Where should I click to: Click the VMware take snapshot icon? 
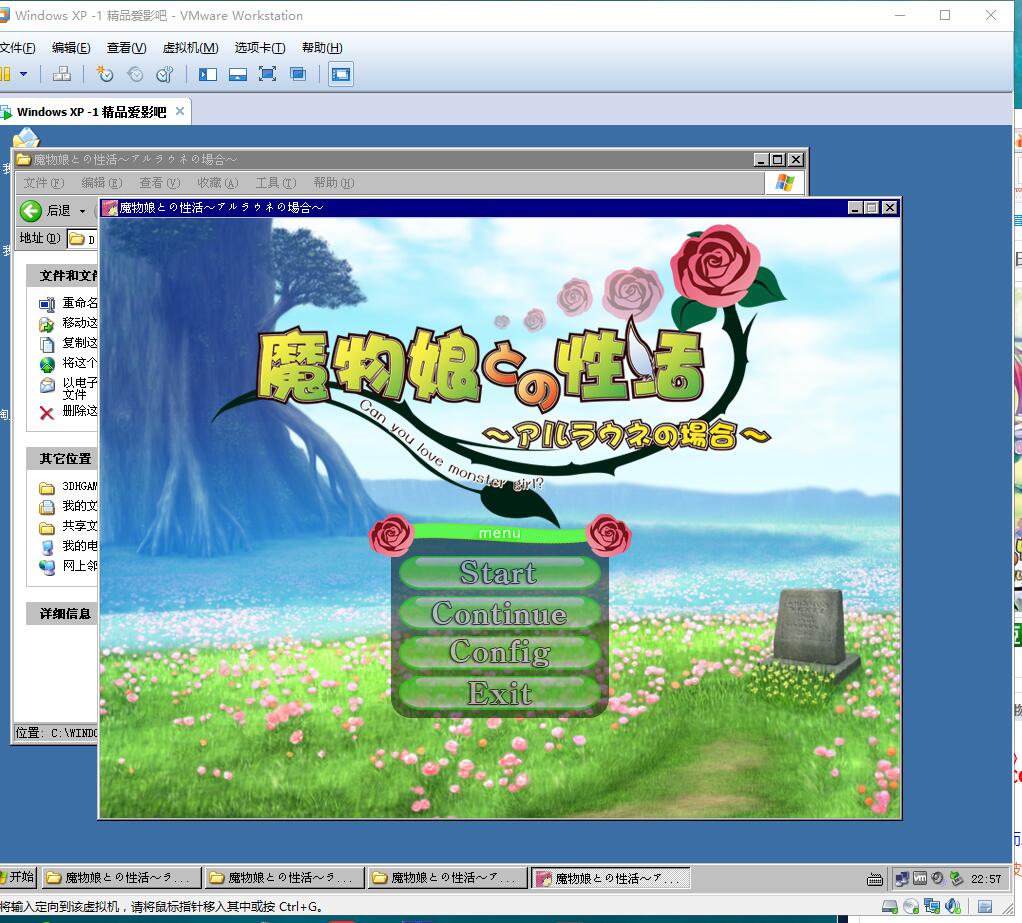105,74
